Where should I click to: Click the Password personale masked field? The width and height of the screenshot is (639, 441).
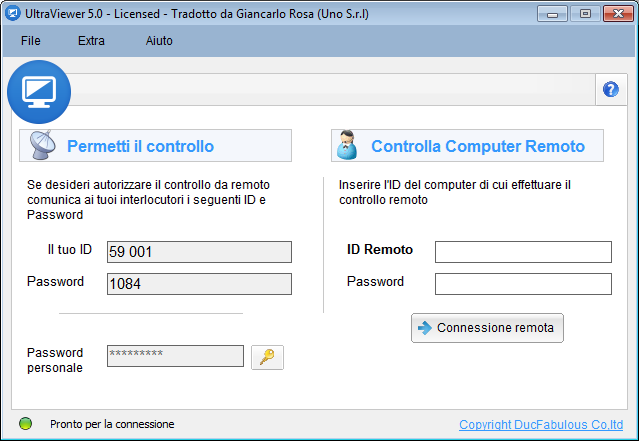[175, 356]
